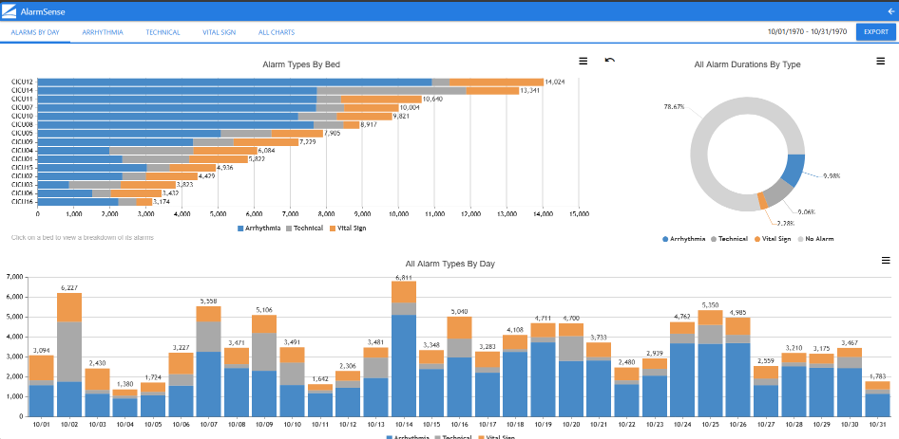The width and height of the screenshot is (899, 439).
Task: Click the 10/20 column in daily chart
Action: tap(571, 370)
